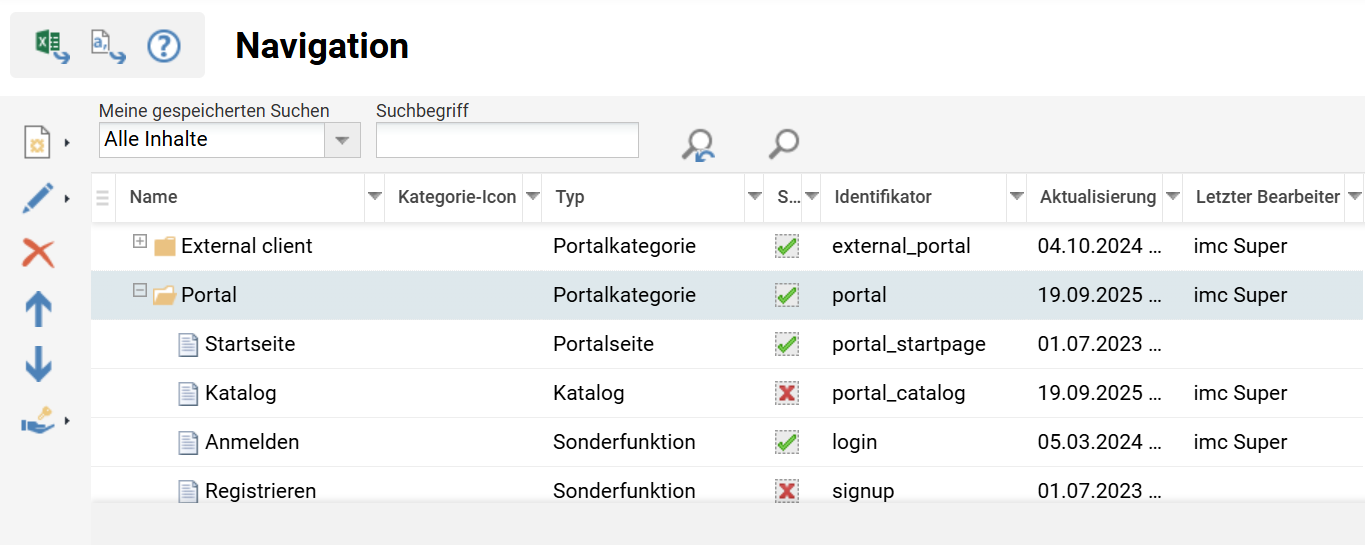Toggle status checkmark for Startseite row
Image resolution: width=1365 pixels, height=545 pixels.
(787, 344)
